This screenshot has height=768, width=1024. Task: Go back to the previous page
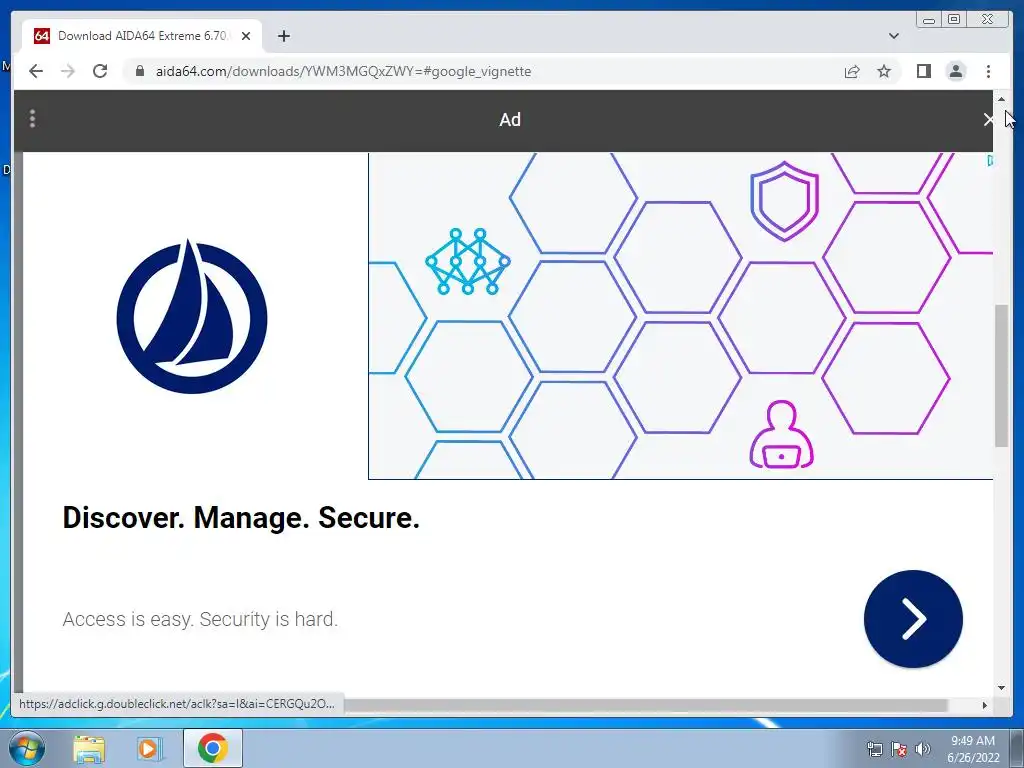36,71
